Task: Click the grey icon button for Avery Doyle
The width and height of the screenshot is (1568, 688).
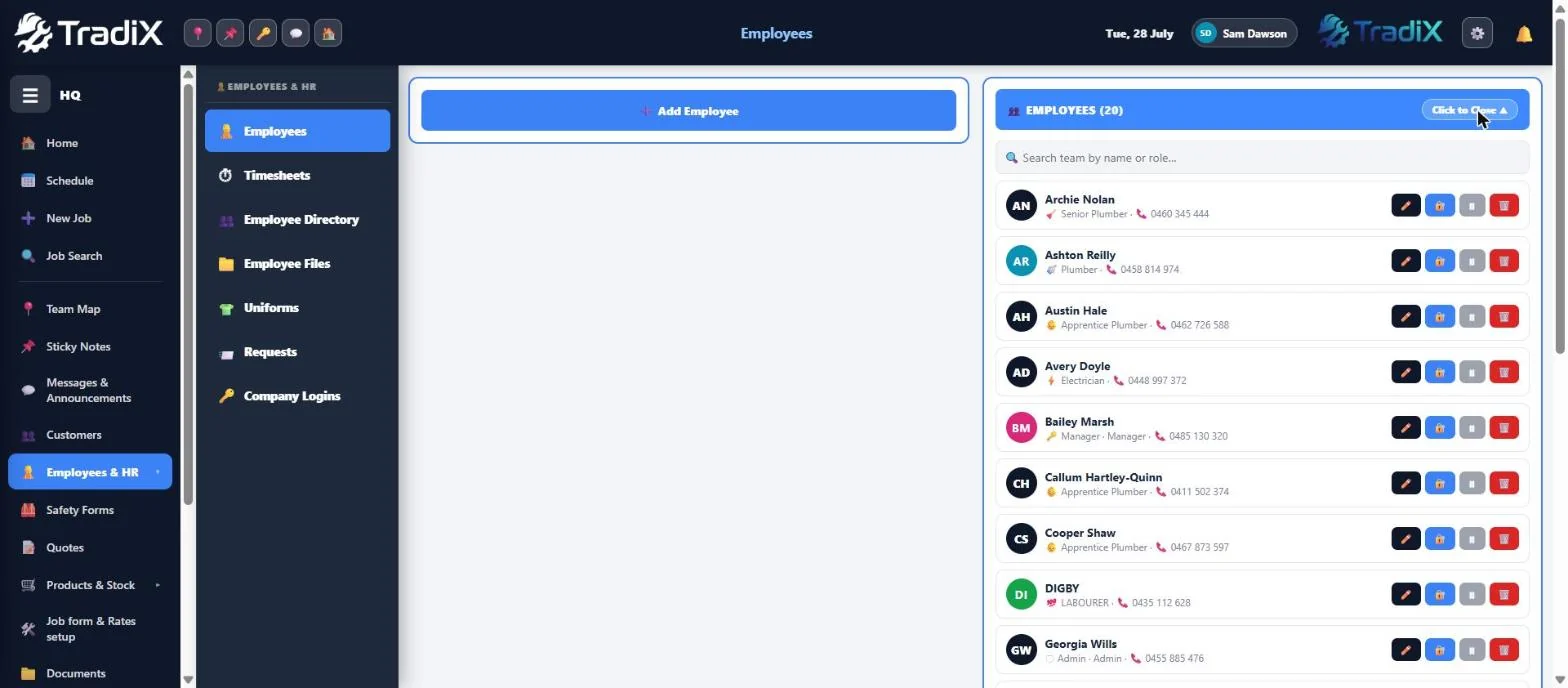Action: click(1471, 372)
